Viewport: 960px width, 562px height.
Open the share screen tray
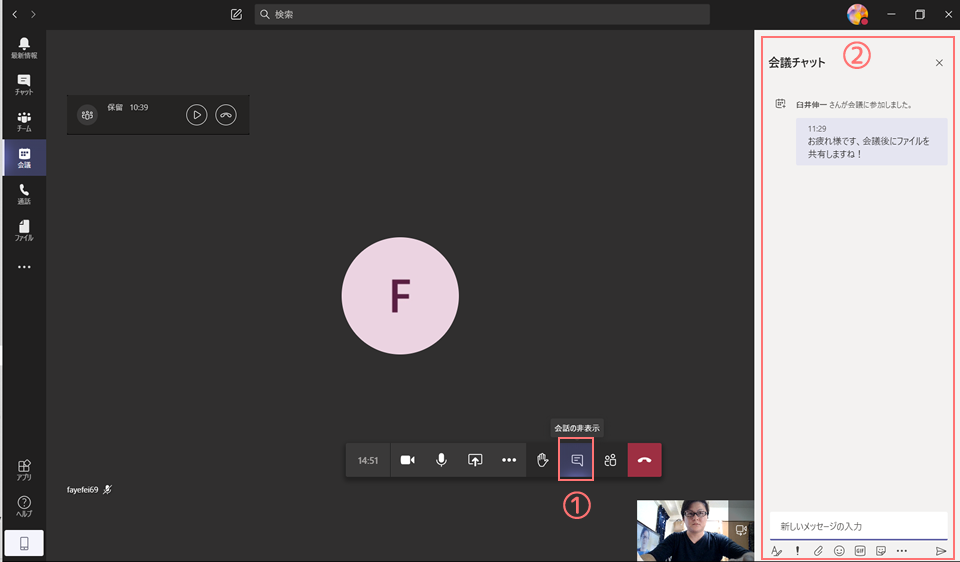pyautogui.click(x=475, y=460)
